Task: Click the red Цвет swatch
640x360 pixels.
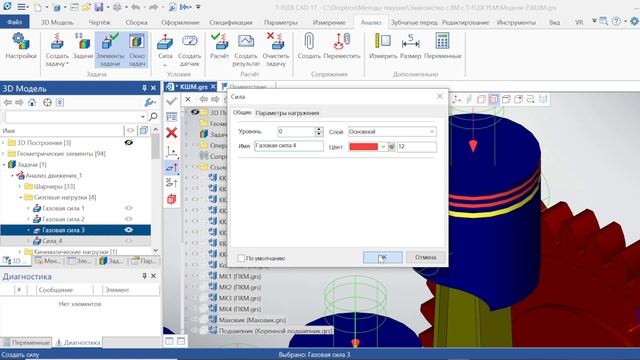Action: pyautogui.click(x=364, y=147)
